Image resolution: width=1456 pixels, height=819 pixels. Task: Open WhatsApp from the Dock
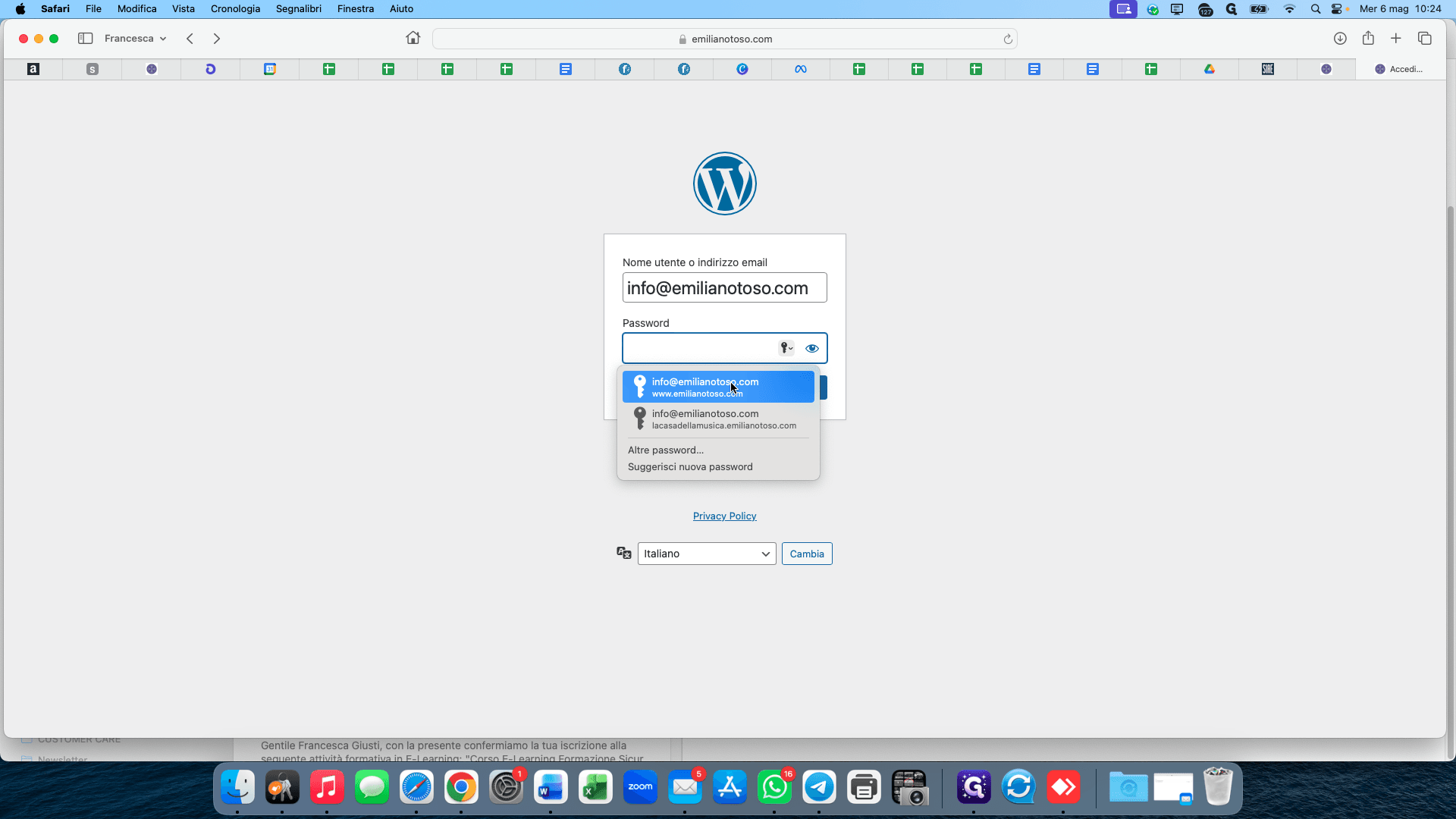coord(774,788)
